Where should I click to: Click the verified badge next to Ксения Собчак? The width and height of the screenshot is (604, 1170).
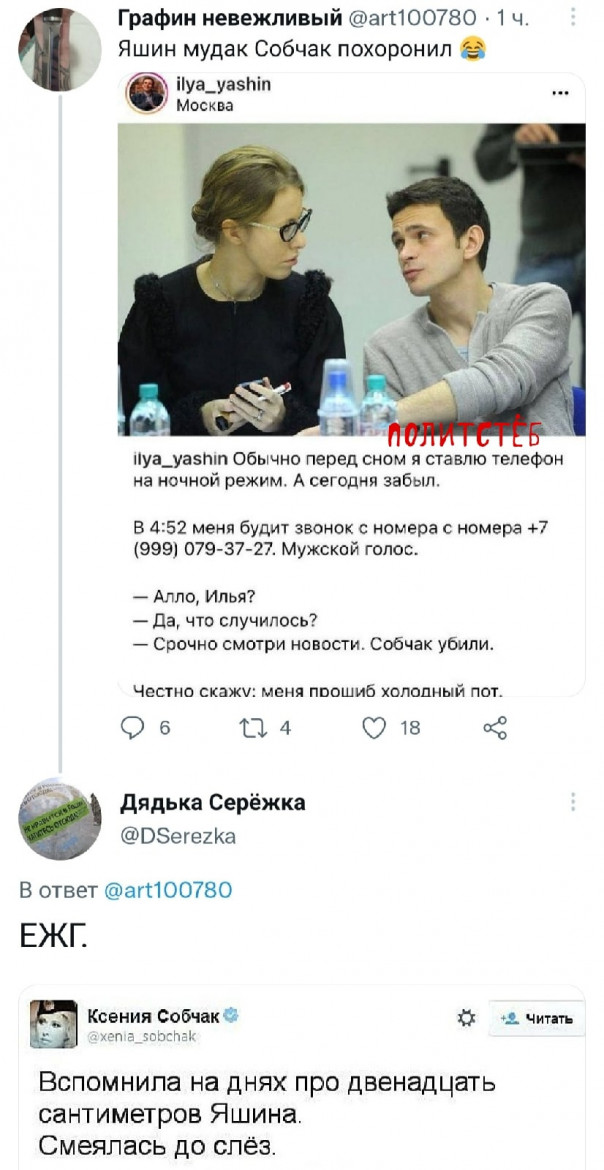(231, 1016)
